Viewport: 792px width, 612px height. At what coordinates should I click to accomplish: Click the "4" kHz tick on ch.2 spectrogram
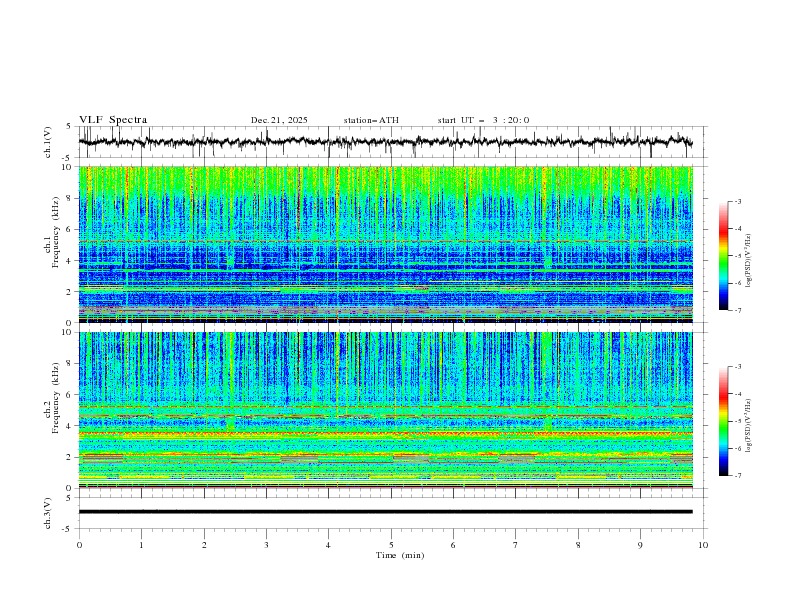[x=69, y=426]
